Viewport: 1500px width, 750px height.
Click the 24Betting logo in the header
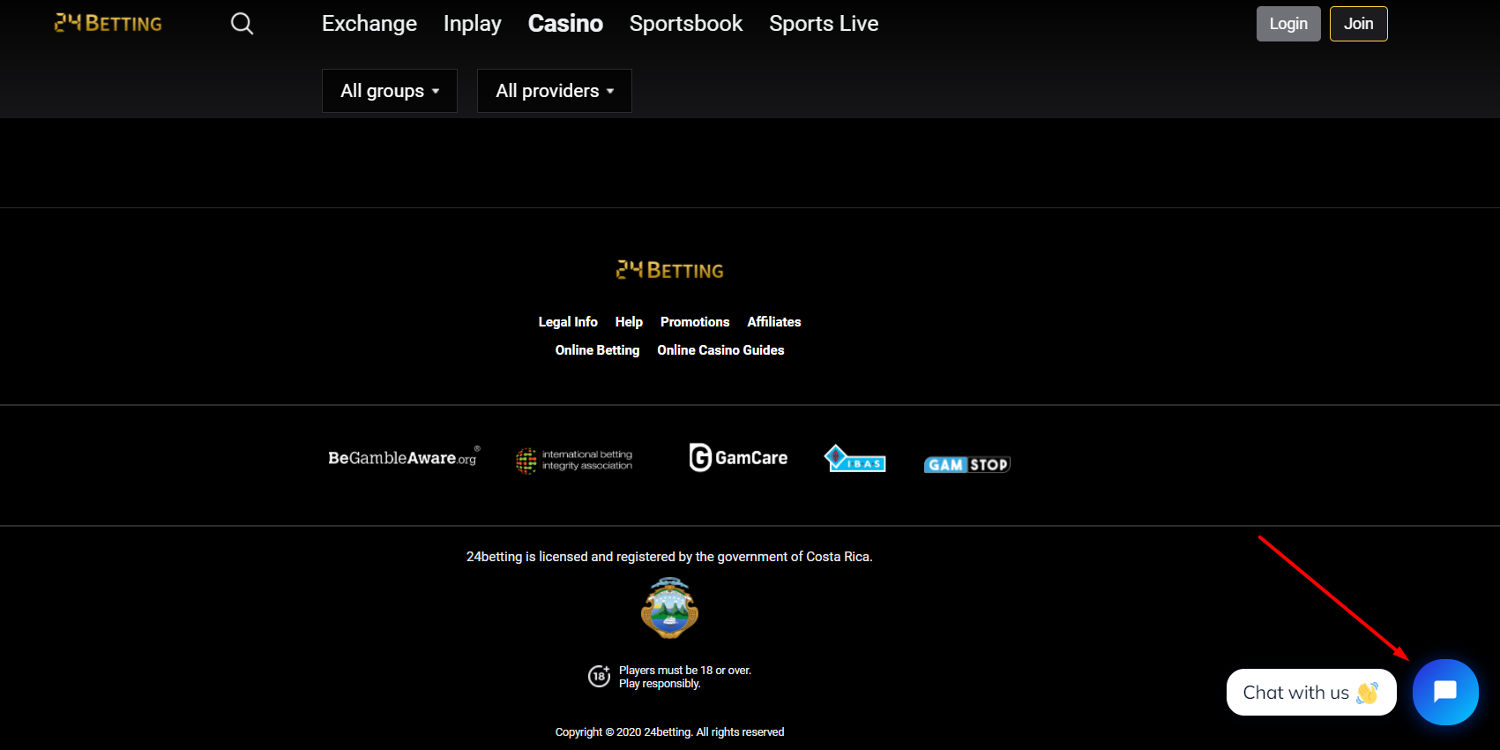[x=108, y=23]
